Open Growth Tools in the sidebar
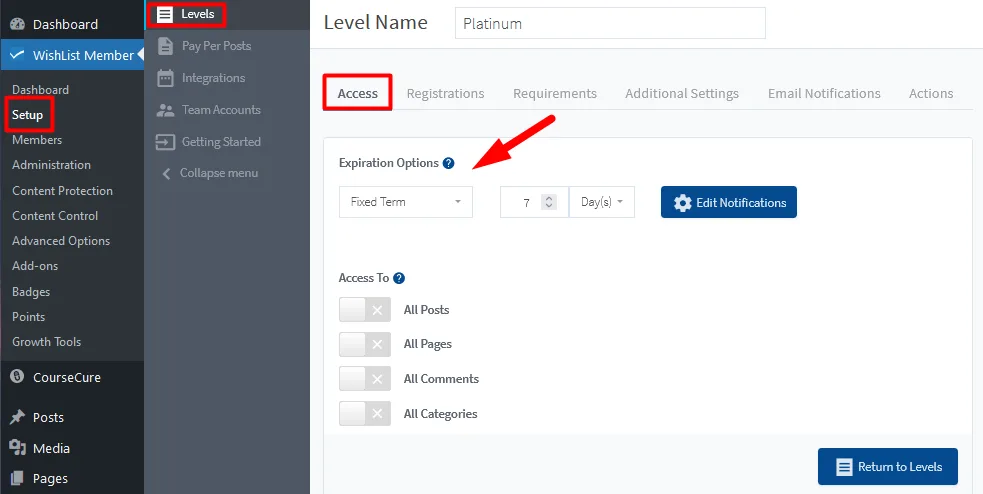 [x=46, y=342]
